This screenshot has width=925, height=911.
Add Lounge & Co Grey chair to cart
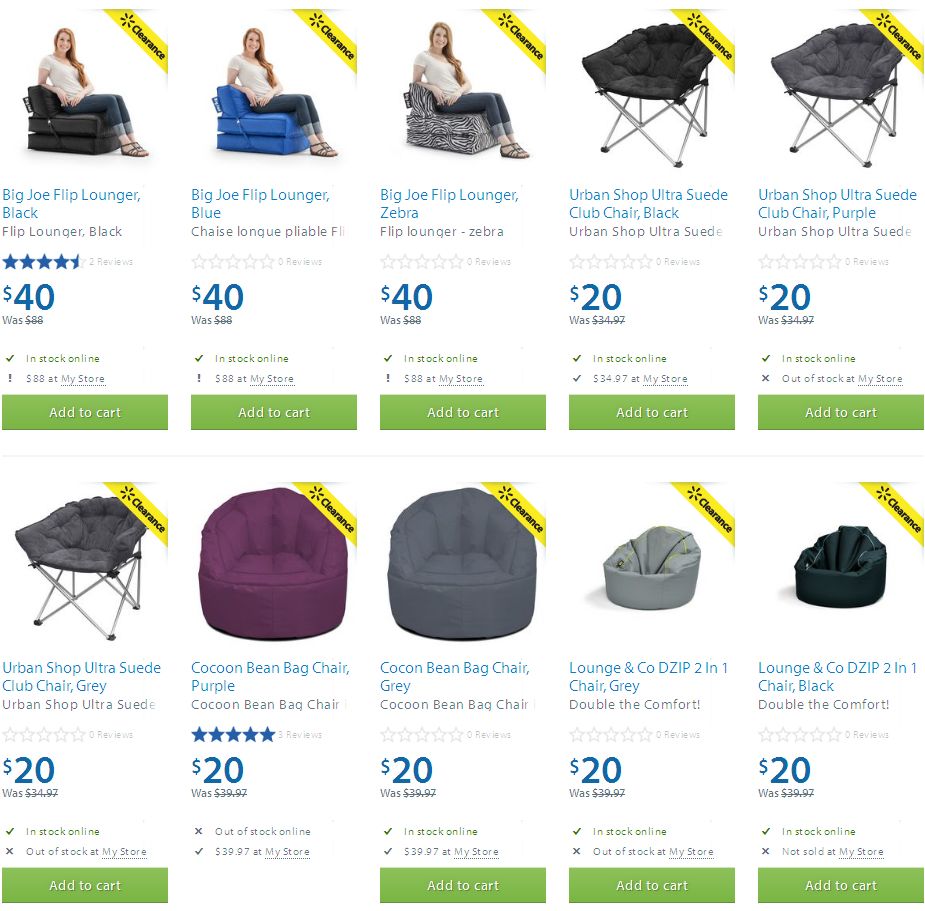click(x=652, y=886)
